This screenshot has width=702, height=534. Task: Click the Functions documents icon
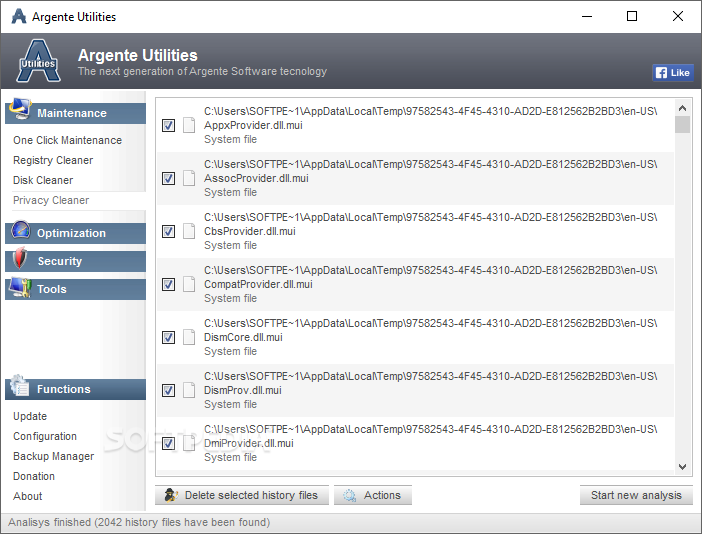coord(20,385)
